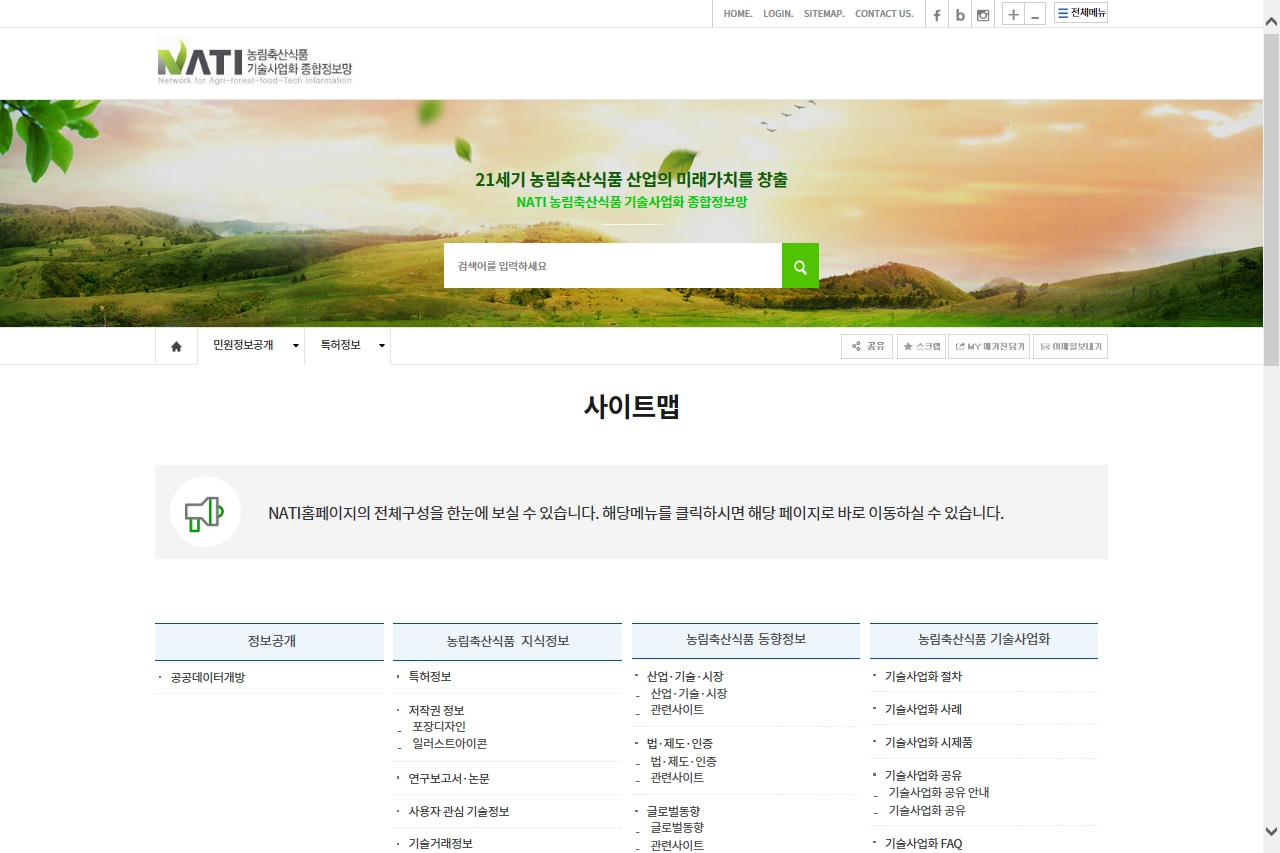Click the 스크랩 scrap button

pyautogui.click(x=921, y=346)
